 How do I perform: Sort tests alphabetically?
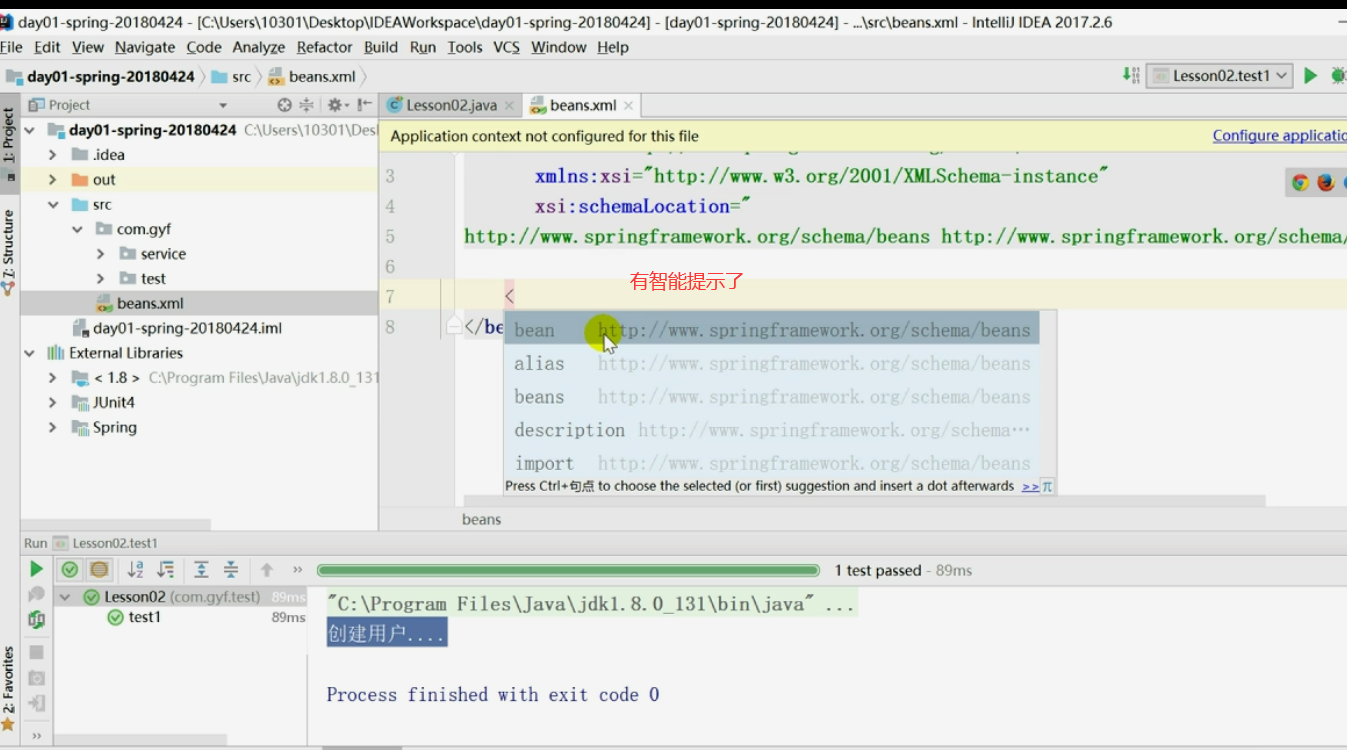(136, 570)
